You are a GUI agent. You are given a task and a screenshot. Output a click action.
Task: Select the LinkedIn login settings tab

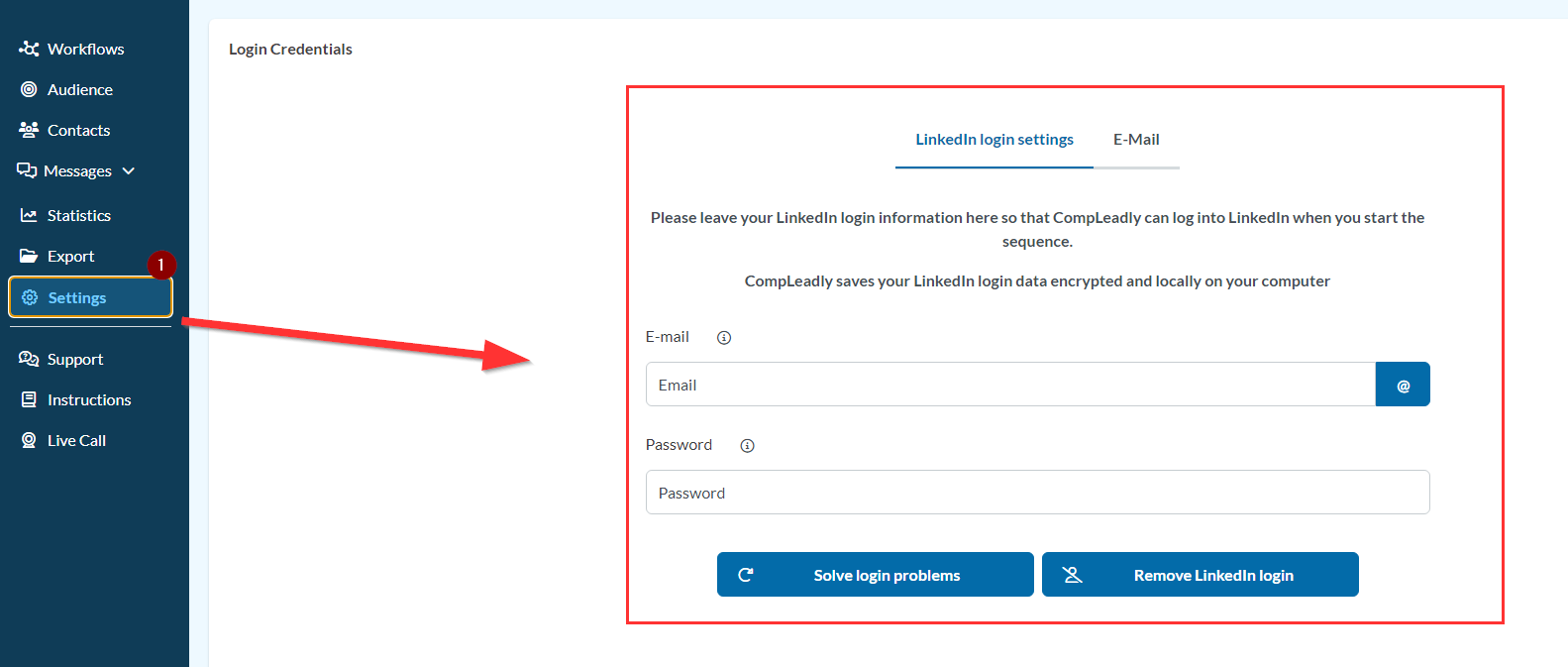click(x=993, y=140)
